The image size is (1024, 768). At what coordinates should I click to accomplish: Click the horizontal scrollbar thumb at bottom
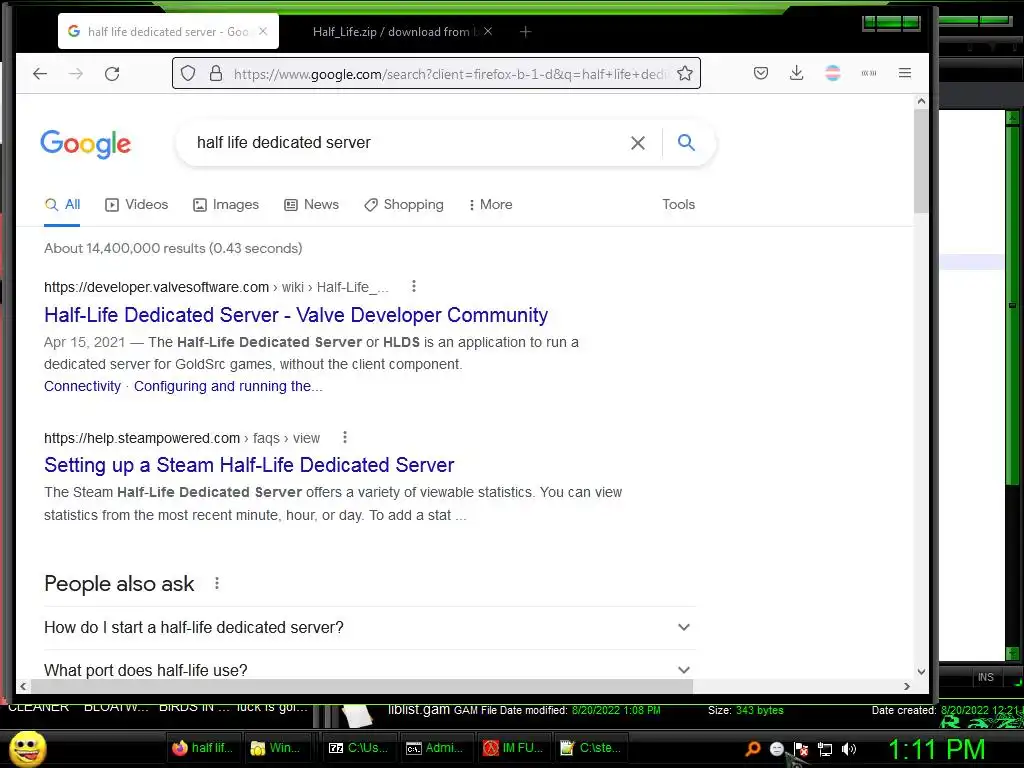362,686
